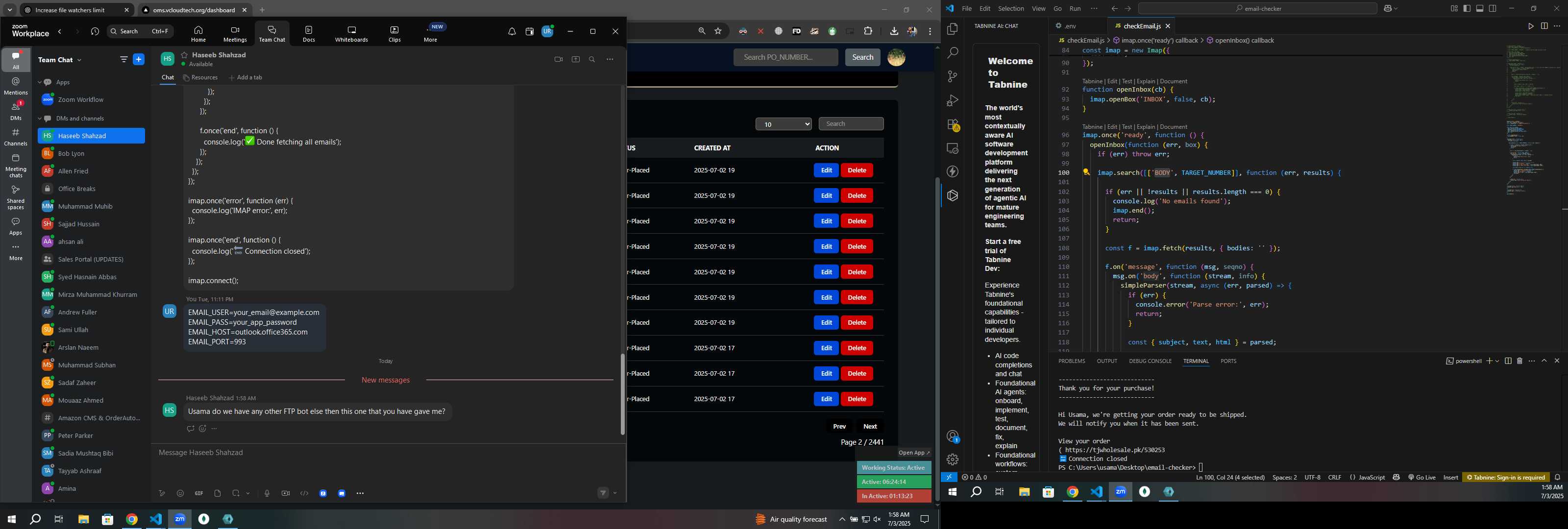Open the screenshot options dropdown arrow in Zoom
The width and height of the screenshot is (1568, 529).
click(x=248, y=494)
